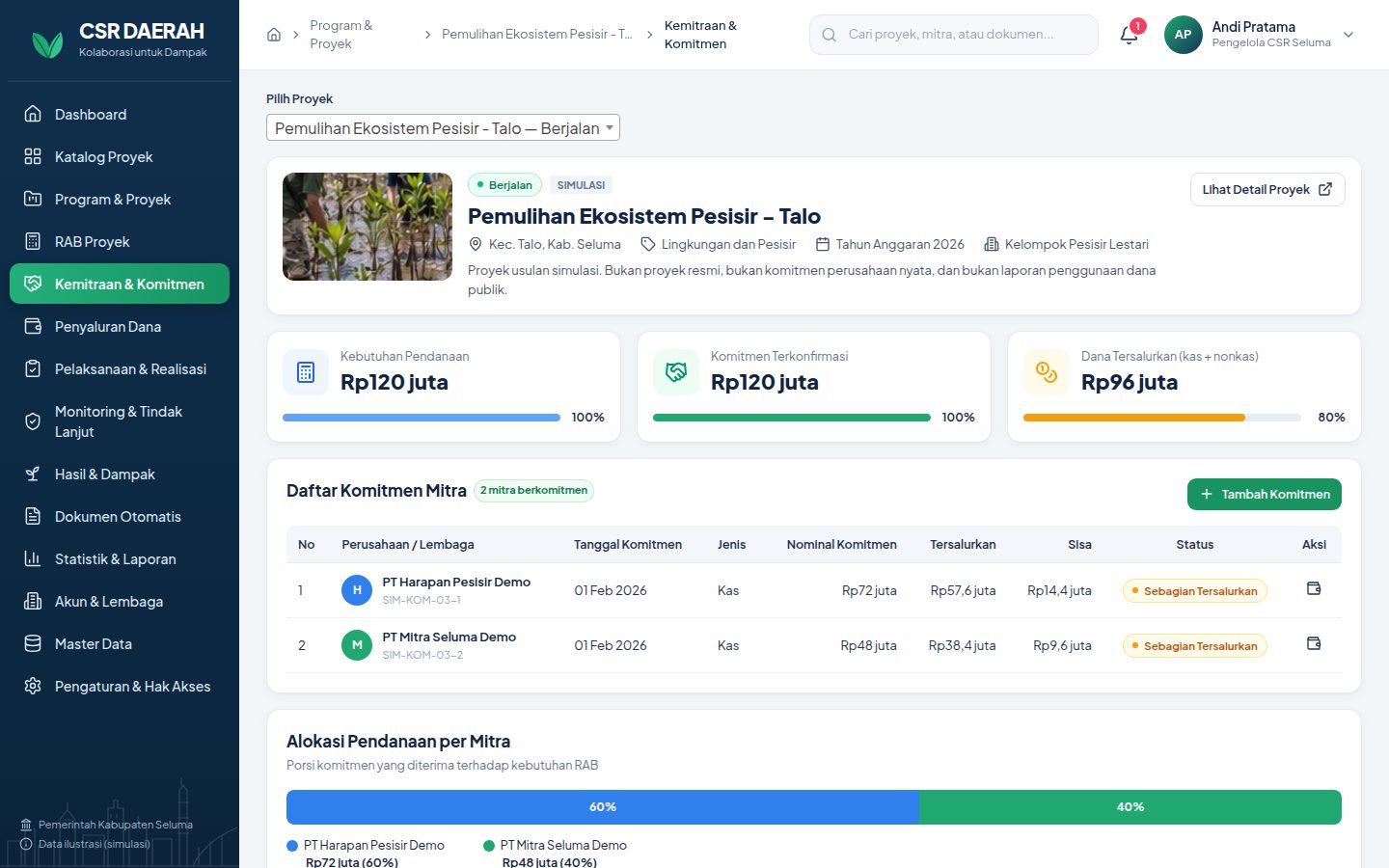Open Dashboard from sidebar
Image resolution: width=1389 pixels, height=868 pixels.
(x=120, y=114)
